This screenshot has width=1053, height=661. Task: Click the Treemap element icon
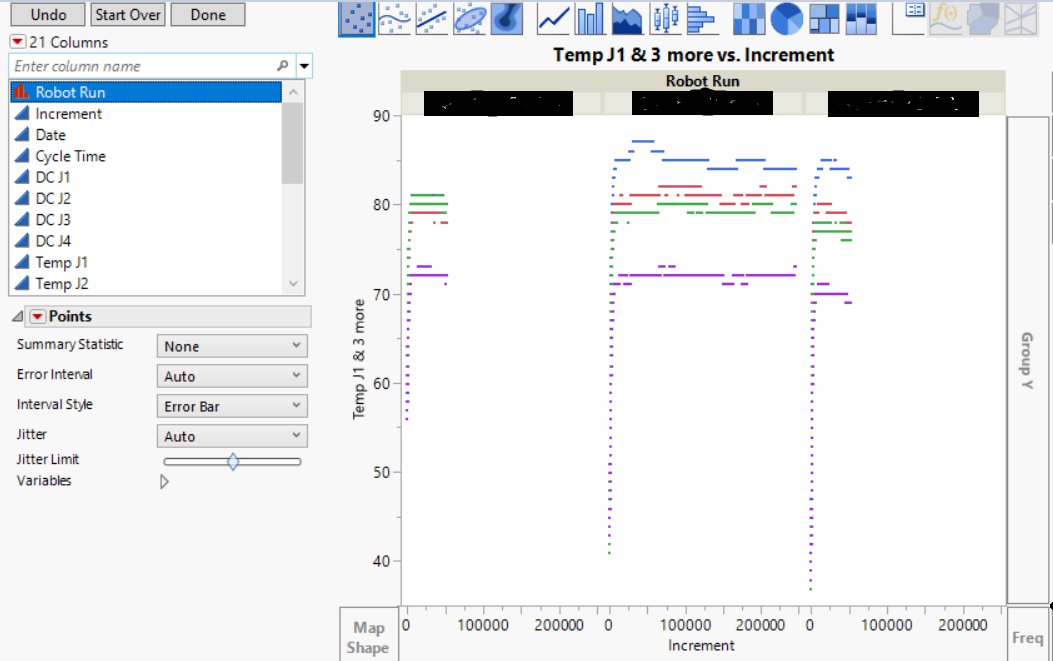(x=824, y=18)
